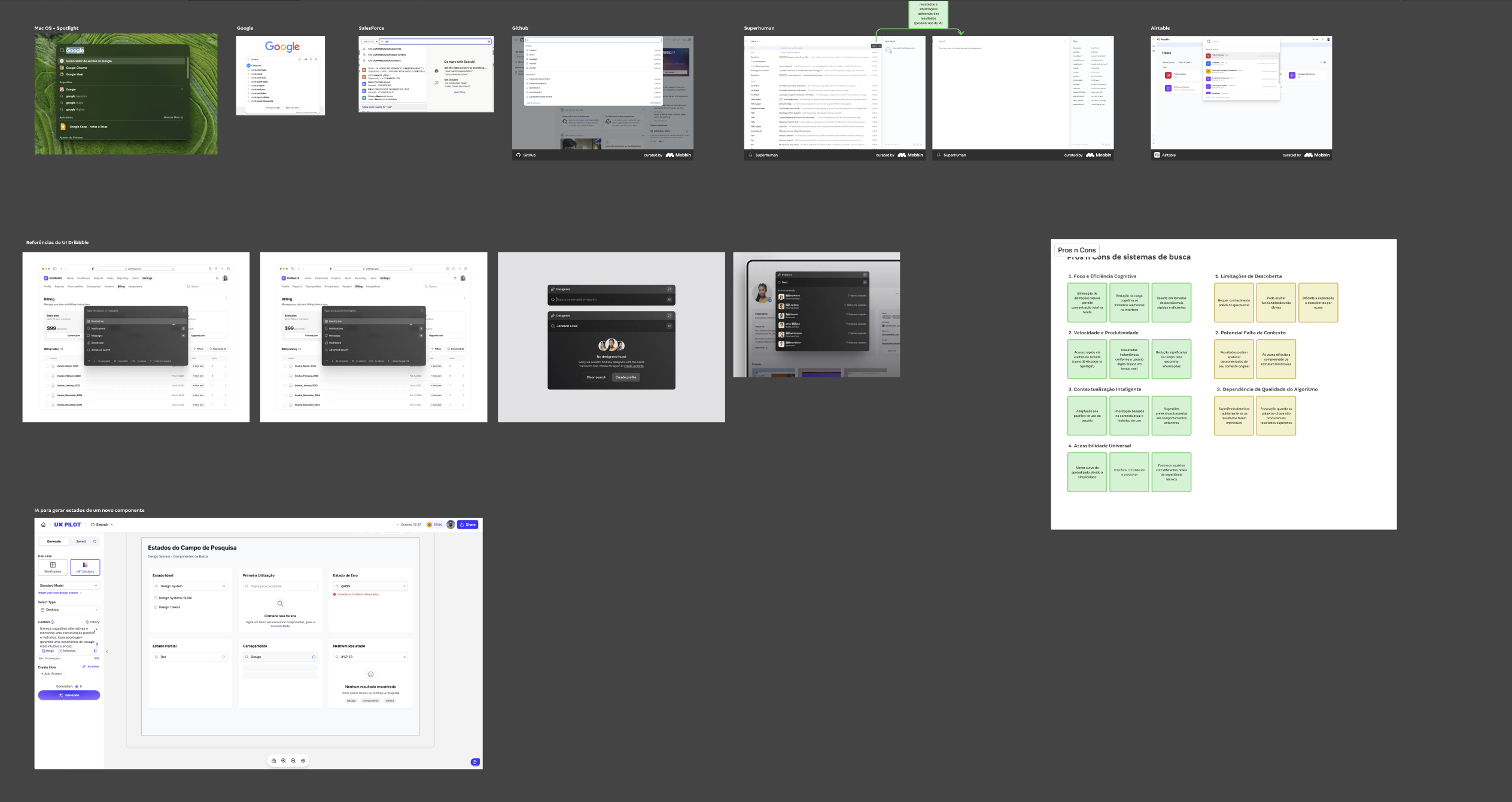Click the refresh icon next to Saved
This screenshot has width=1512, height=802.
[95, 541]
